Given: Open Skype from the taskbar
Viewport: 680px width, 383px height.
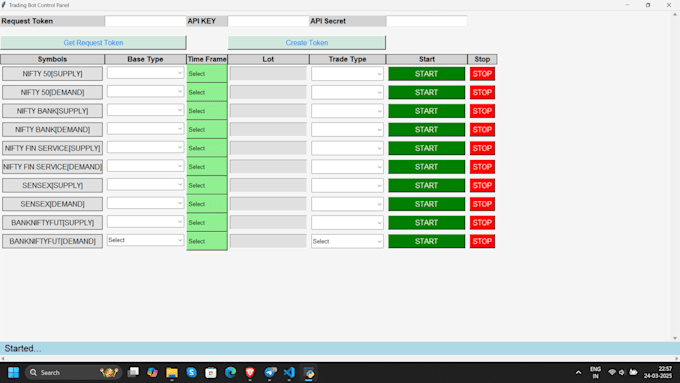Looking at the screenshot, I should [x=191, y=373].
